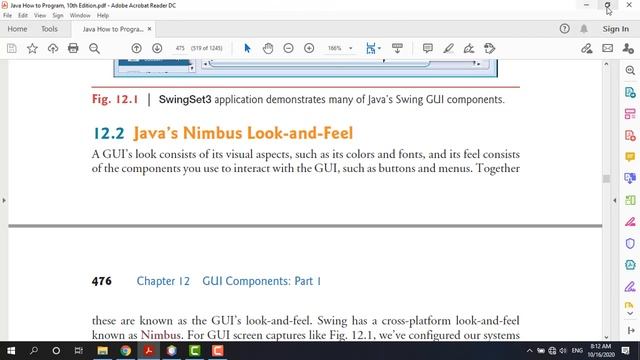Viewport: 640px width, 360px height.
Task: Open the Edit menu
Action: point(23,15)
